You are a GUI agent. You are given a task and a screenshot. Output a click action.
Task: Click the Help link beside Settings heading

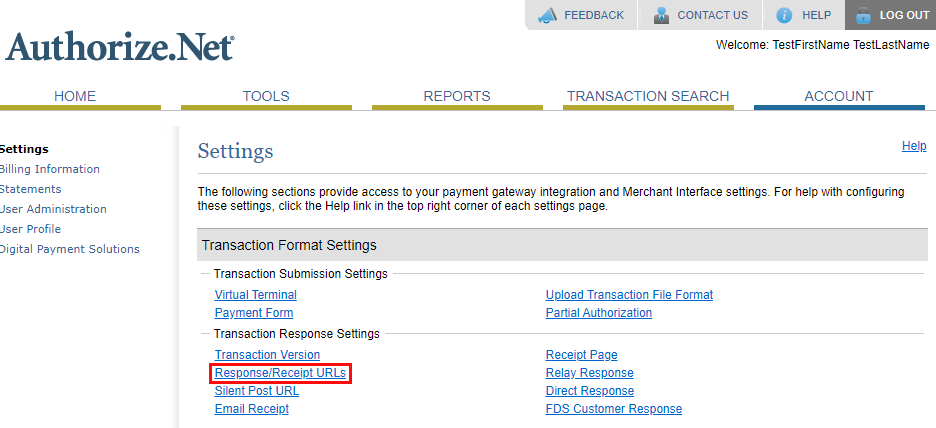click(x=914, y=146)
